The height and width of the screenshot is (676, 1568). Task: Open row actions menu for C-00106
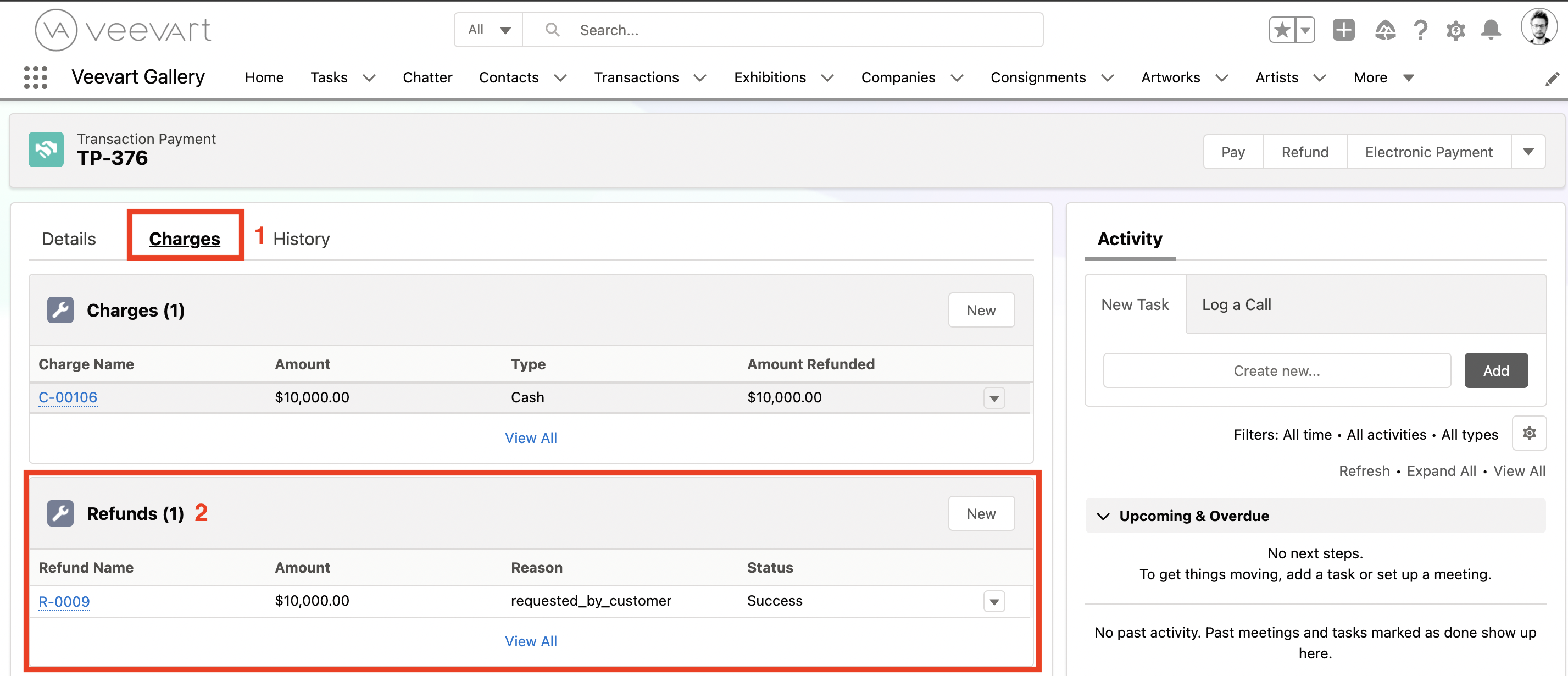994,398
